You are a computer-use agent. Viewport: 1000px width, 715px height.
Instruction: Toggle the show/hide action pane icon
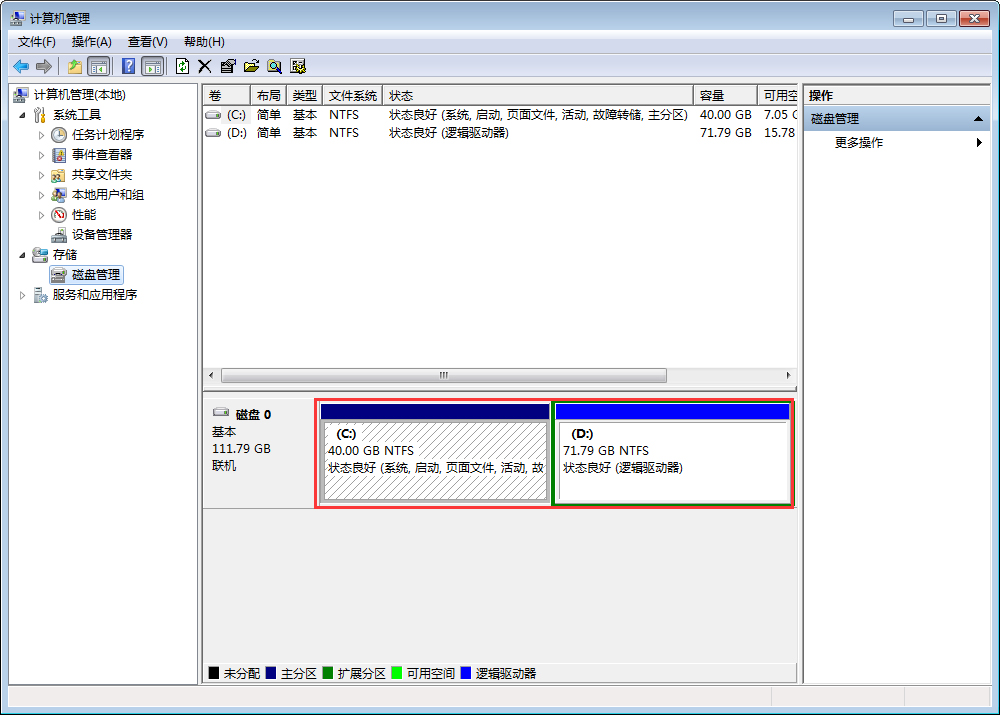(x=151, y=66)
